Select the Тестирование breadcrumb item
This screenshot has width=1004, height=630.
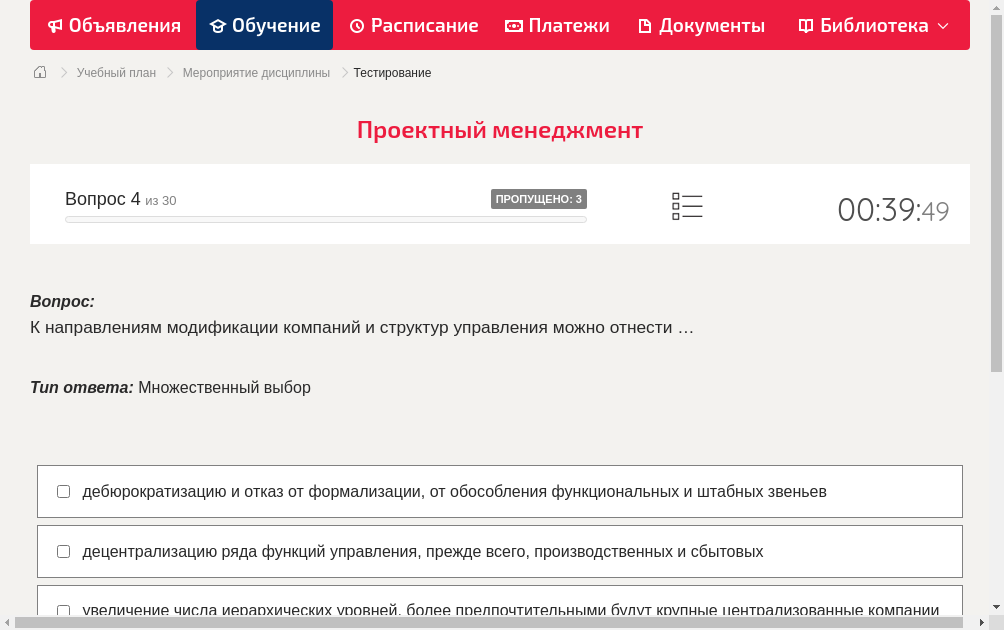coord(391,72)
